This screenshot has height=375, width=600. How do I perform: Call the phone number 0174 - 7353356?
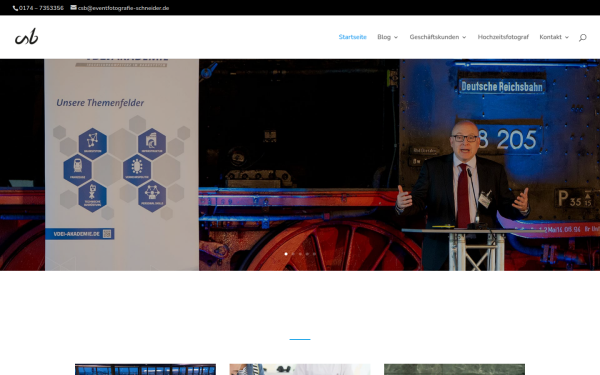pyautogui.click(x=41, y=8)
